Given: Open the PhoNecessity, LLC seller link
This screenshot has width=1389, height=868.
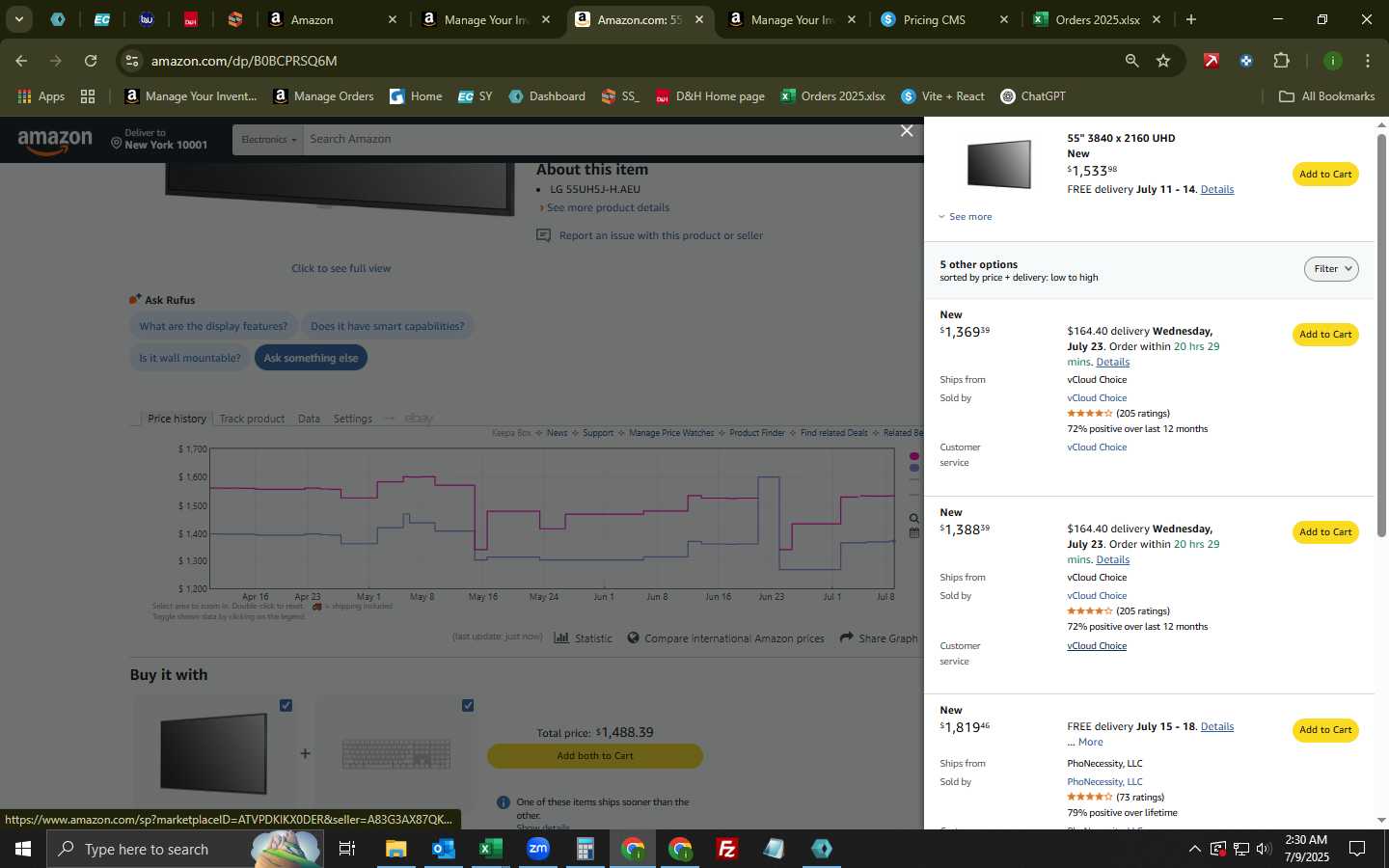Looking at the screenshot, I should click(1104, 782).
